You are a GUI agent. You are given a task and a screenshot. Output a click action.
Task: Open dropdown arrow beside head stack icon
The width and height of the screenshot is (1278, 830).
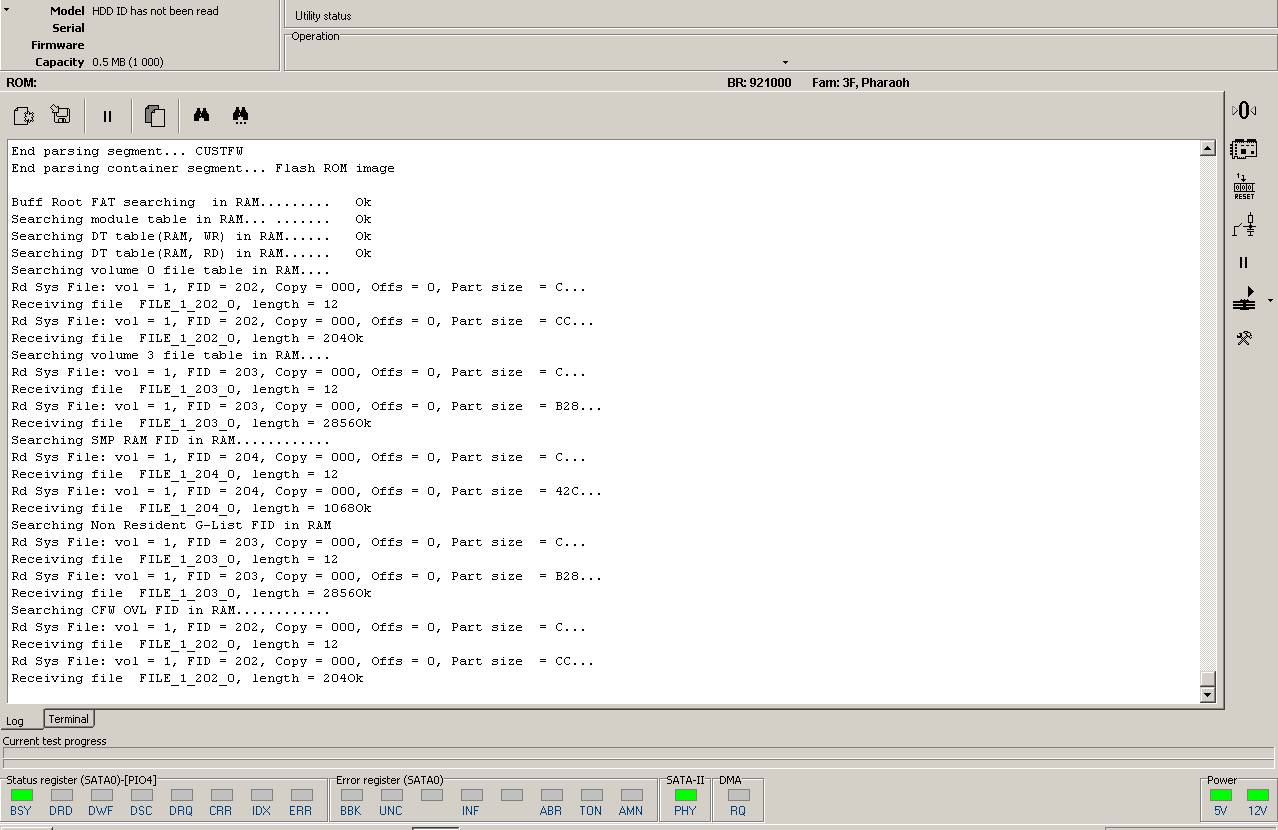[x=1270, y=300]
